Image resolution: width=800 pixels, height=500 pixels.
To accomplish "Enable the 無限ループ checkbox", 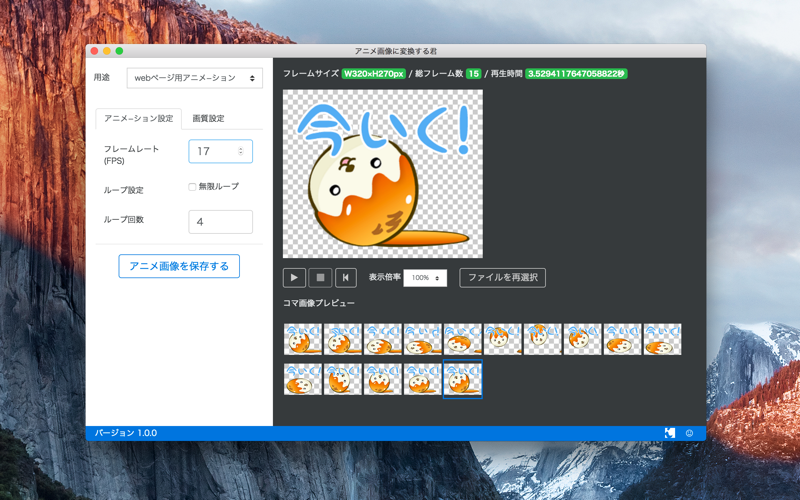I will pyautogui.click(x=192, y=187).
